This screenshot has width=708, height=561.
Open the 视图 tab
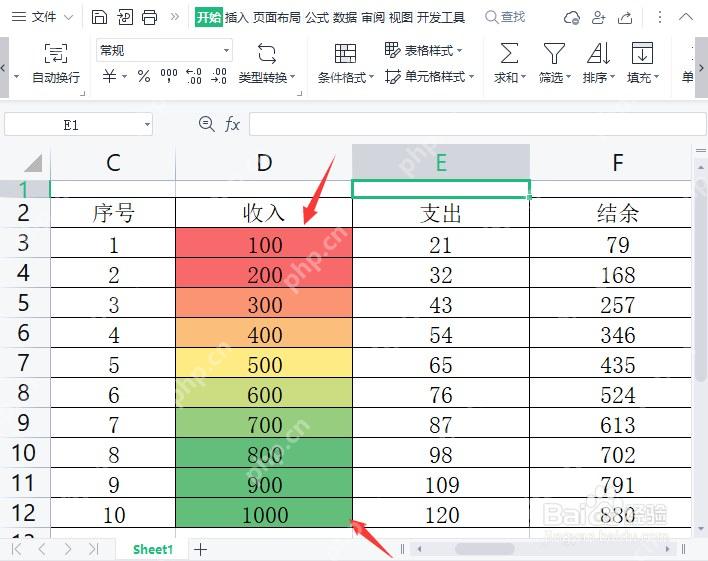[401, 18]
